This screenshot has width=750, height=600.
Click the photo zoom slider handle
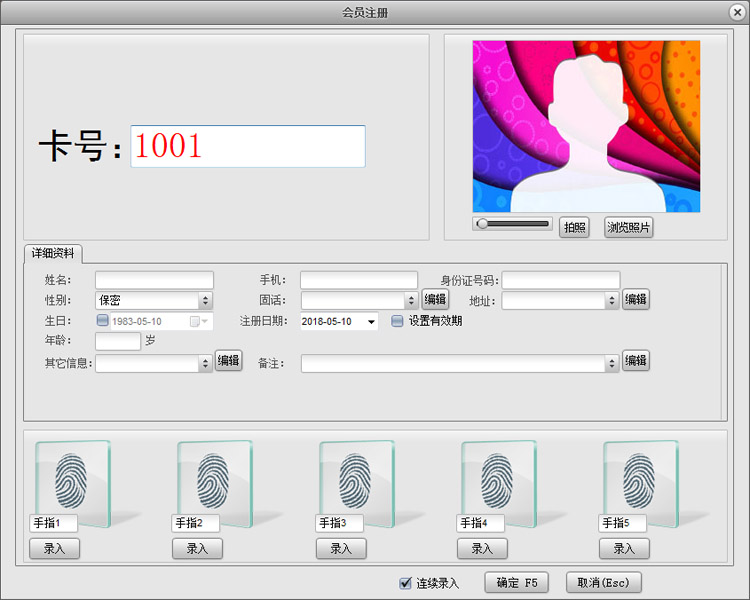click(x=483, y=224)
